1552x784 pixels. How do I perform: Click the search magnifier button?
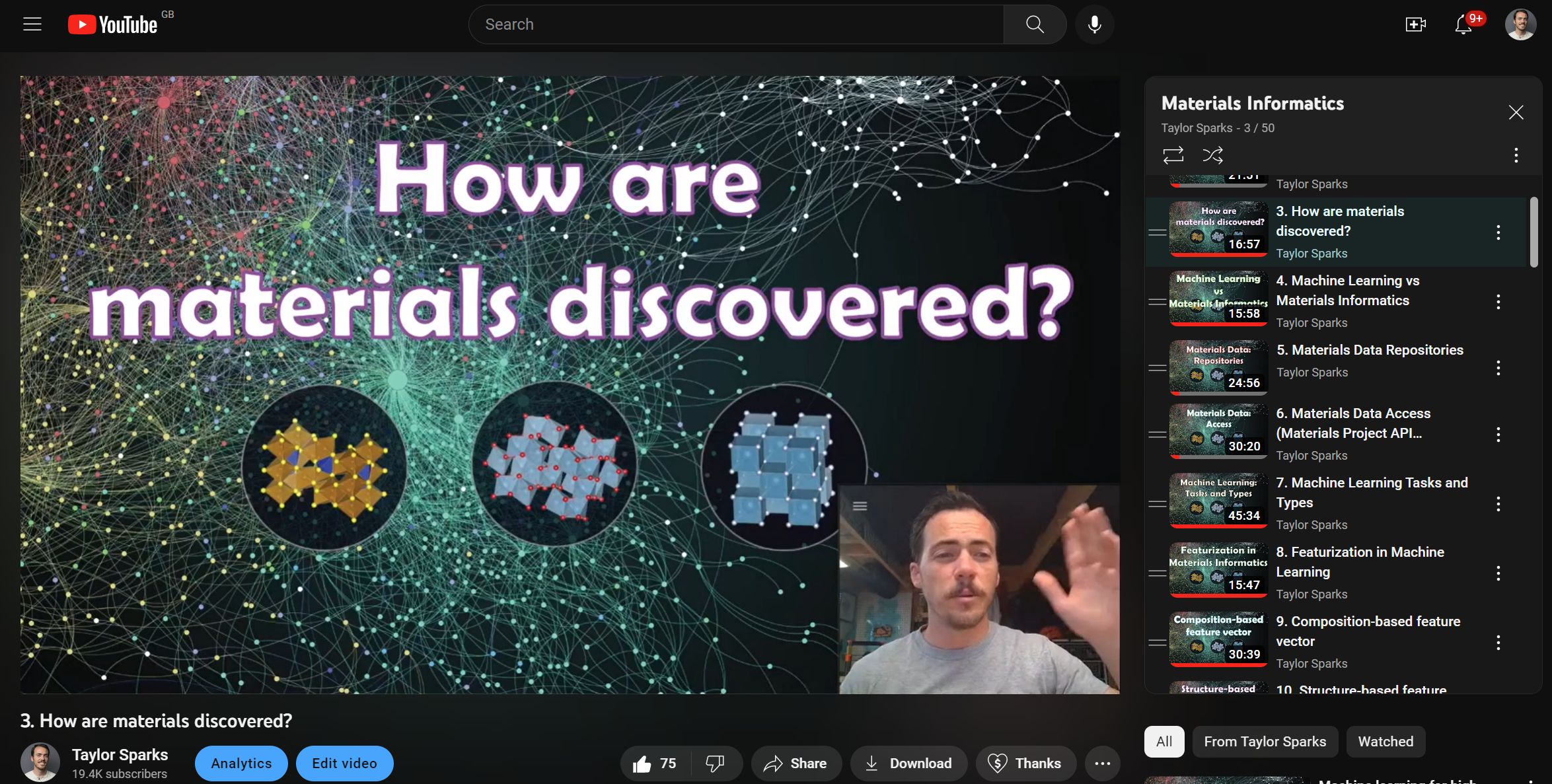tap(1035, 24)
